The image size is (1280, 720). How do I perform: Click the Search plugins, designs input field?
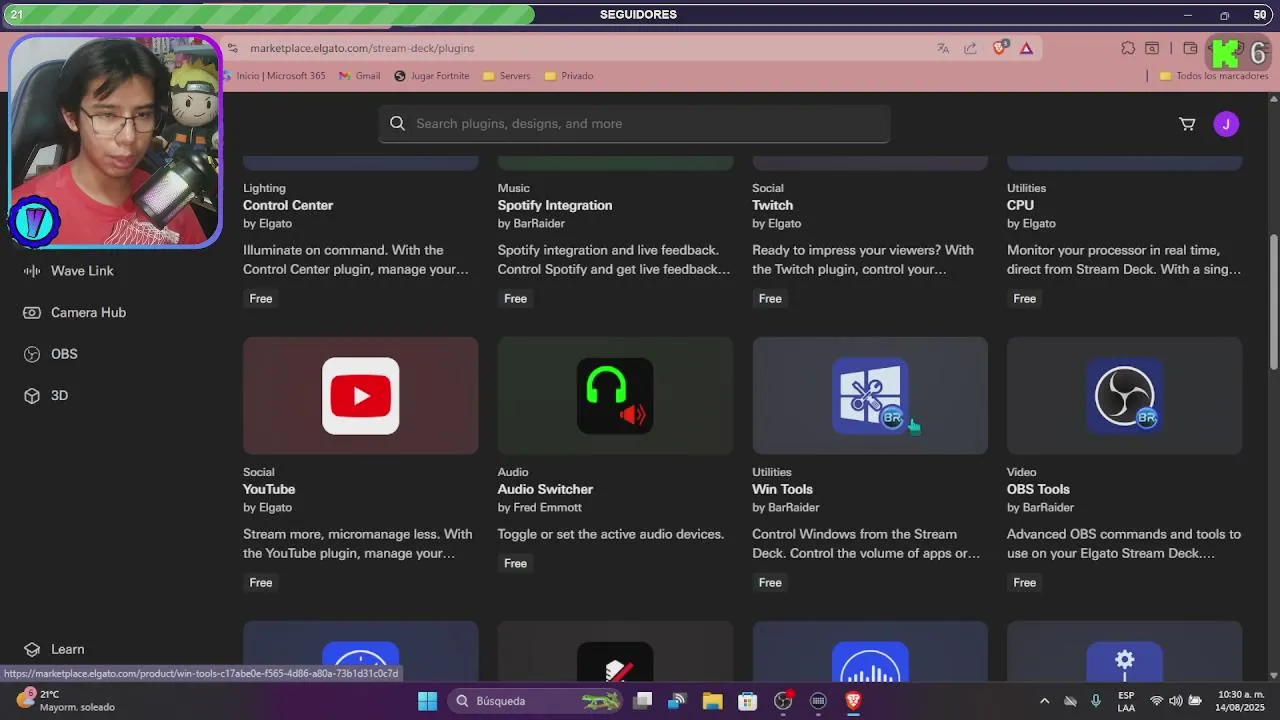pos(634,124)
